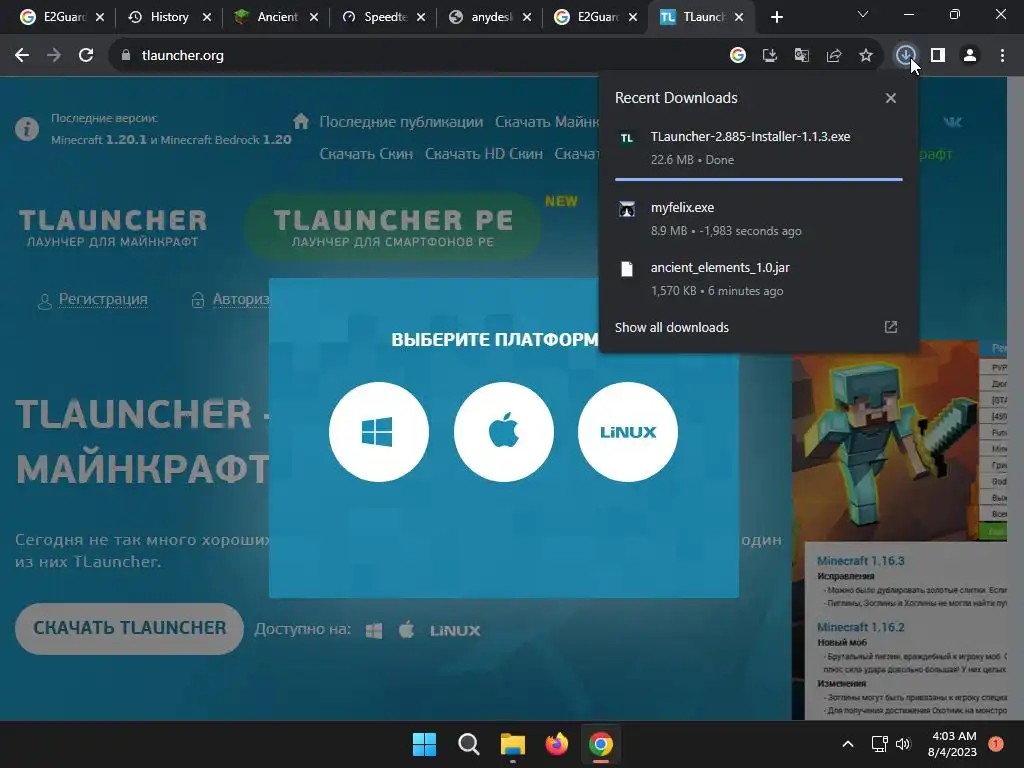1024x768 pixels.
Task: Switch to the anydesk tab
Action: [x=491, y=17]
